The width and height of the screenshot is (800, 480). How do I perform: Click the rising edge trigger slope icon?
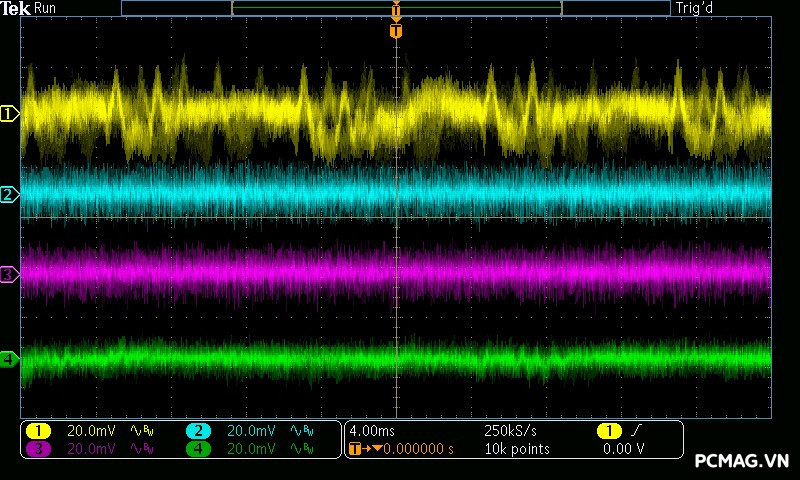point(636,430)
